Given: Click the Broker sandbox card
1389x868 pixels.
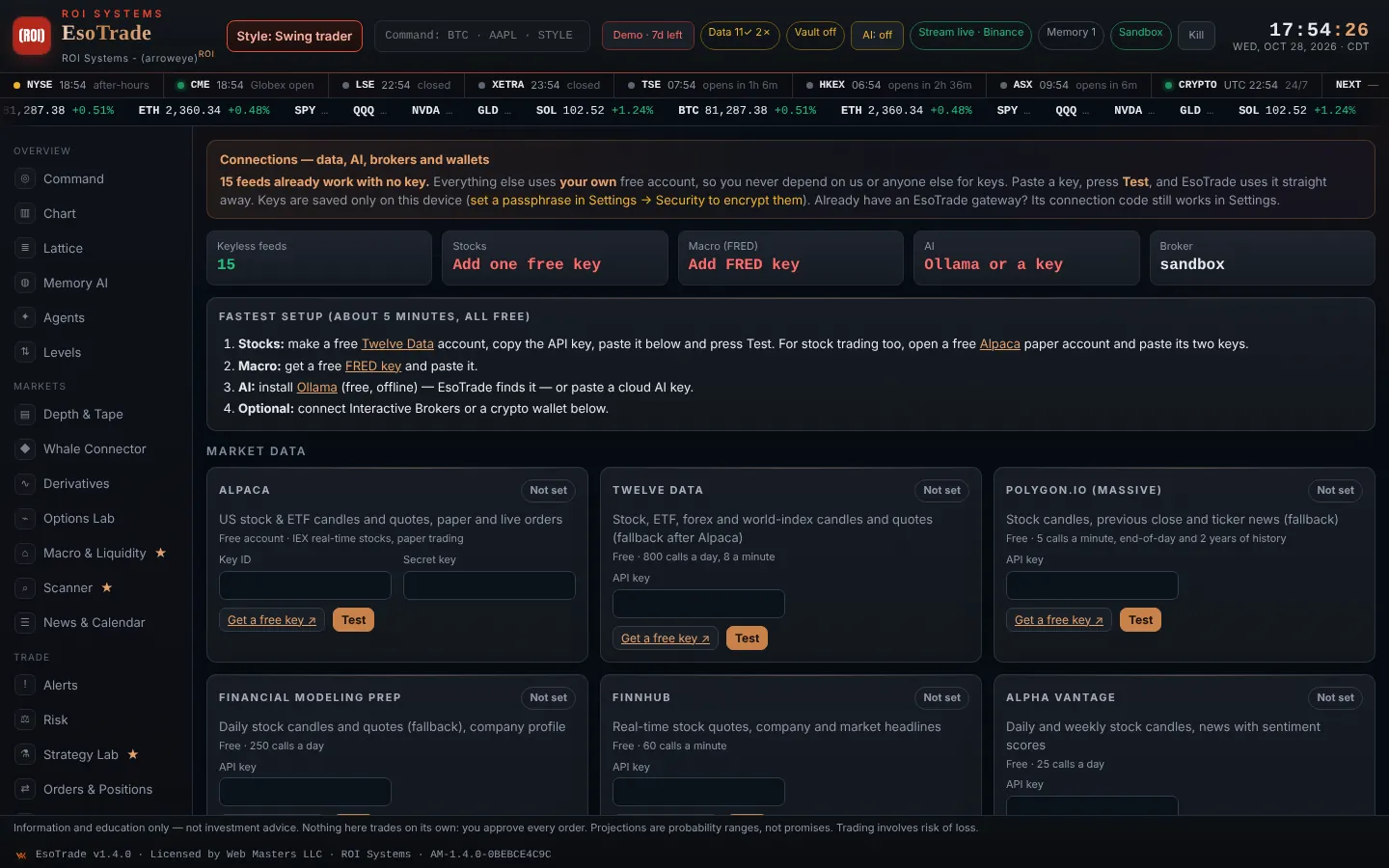Looking at the screenshot, I should click(x=1263, y=258).
